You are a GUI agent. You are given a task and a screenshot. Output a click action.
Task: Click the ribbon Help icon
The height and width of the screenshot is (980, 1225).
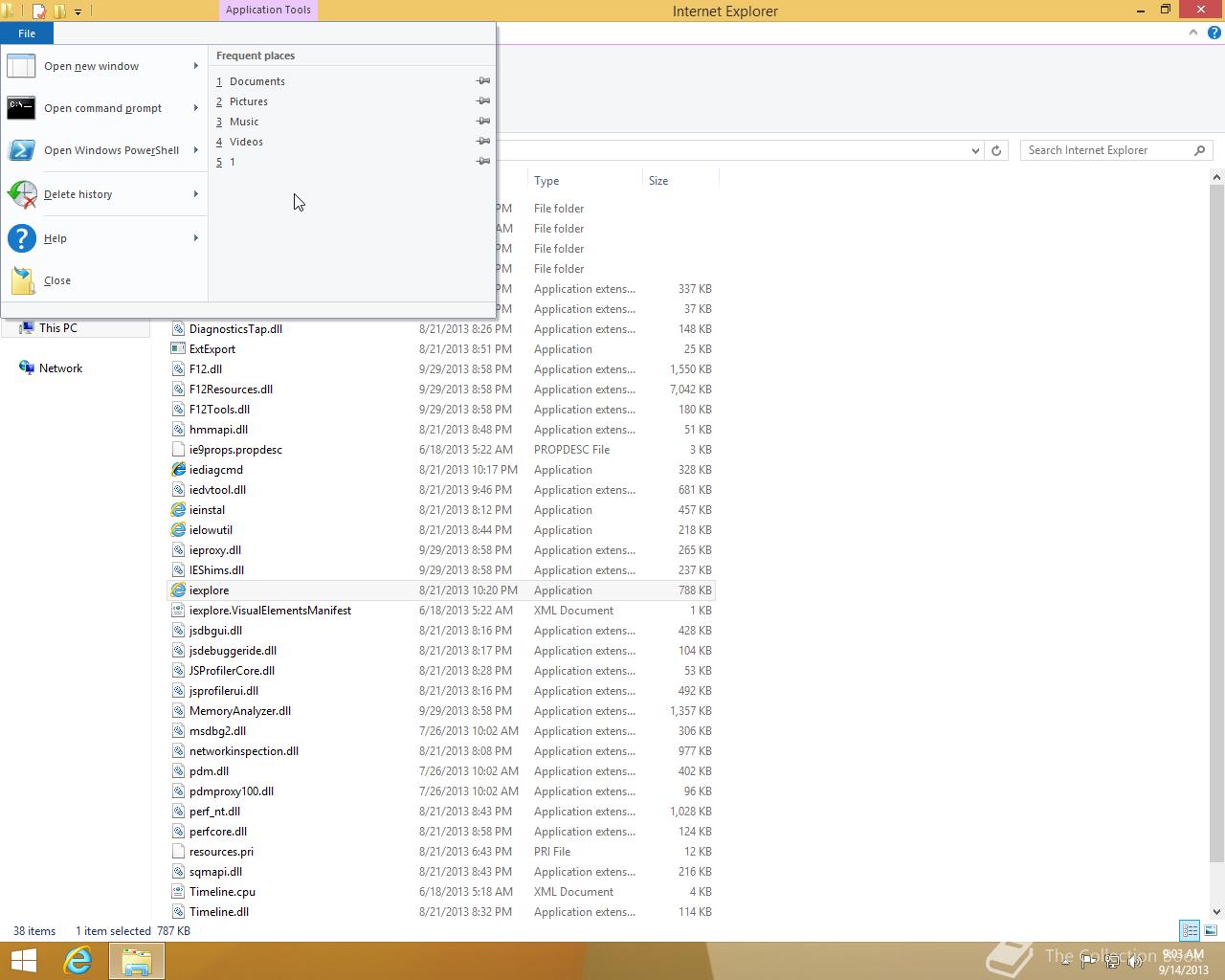coord(1214,33)
